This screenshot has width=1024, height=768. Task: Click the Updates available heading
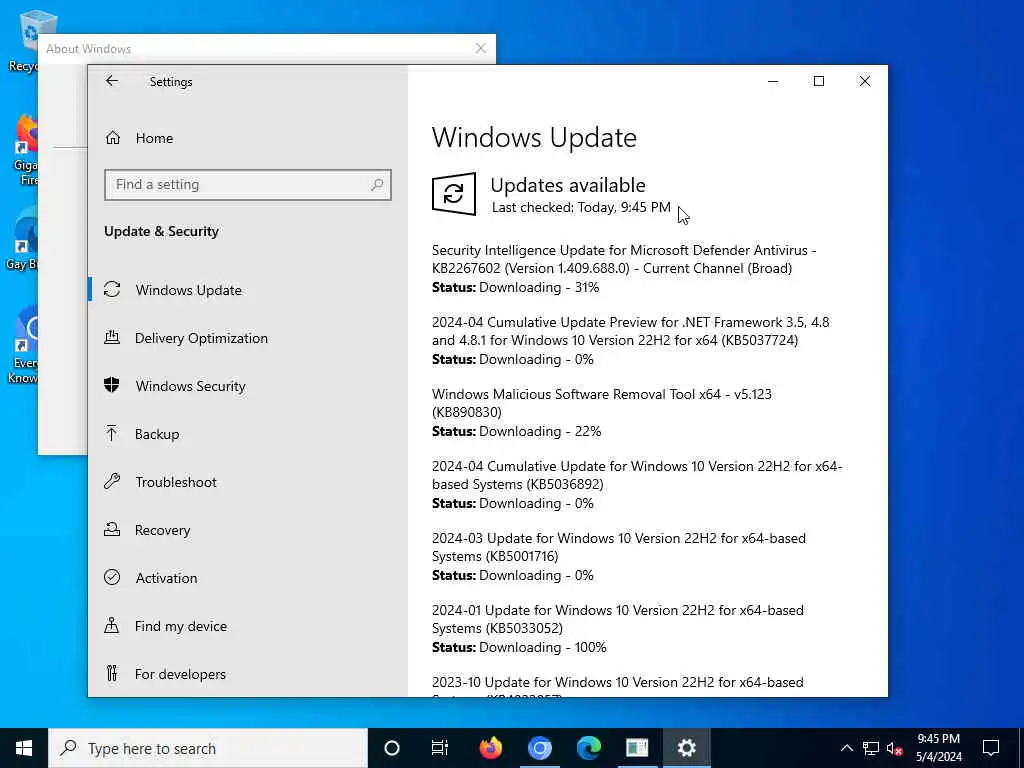tap(568, 185)
